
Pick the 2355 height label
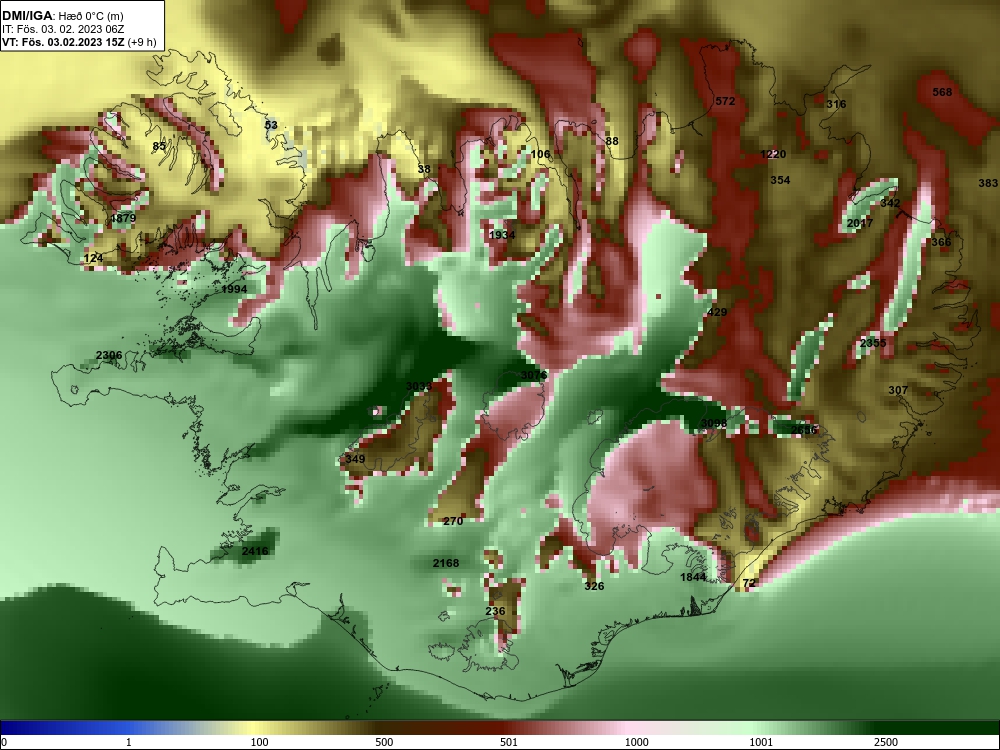point(873,343)
